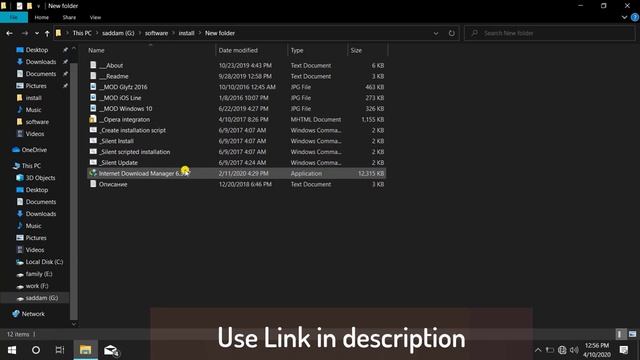Open the Help question mark icon
Image resolution: width=640 pixels, height=360 pixels.
tap(635, 18)
